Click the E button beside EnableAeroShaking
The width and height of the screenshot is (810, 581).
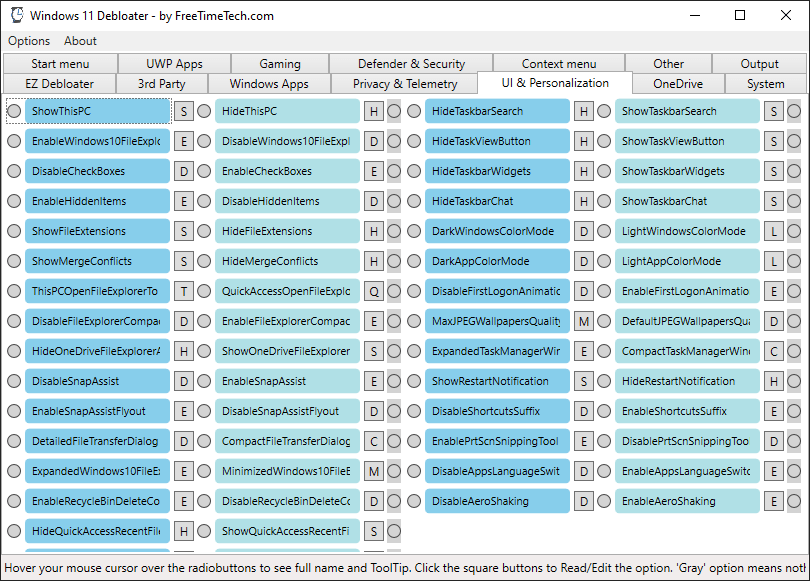[774, 501]
